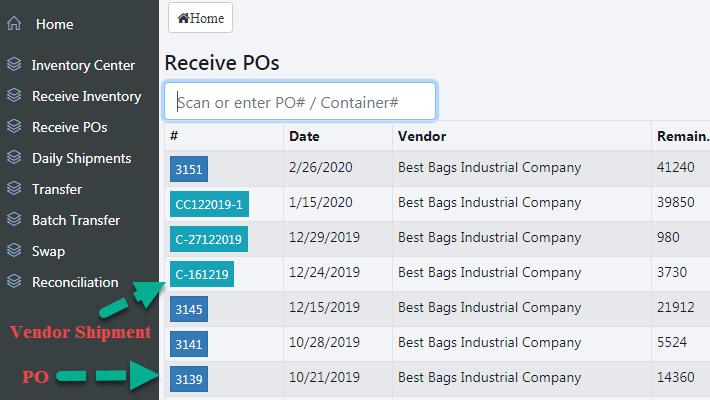
Task: Open vendor shipment C-161219
Action: 202,274
